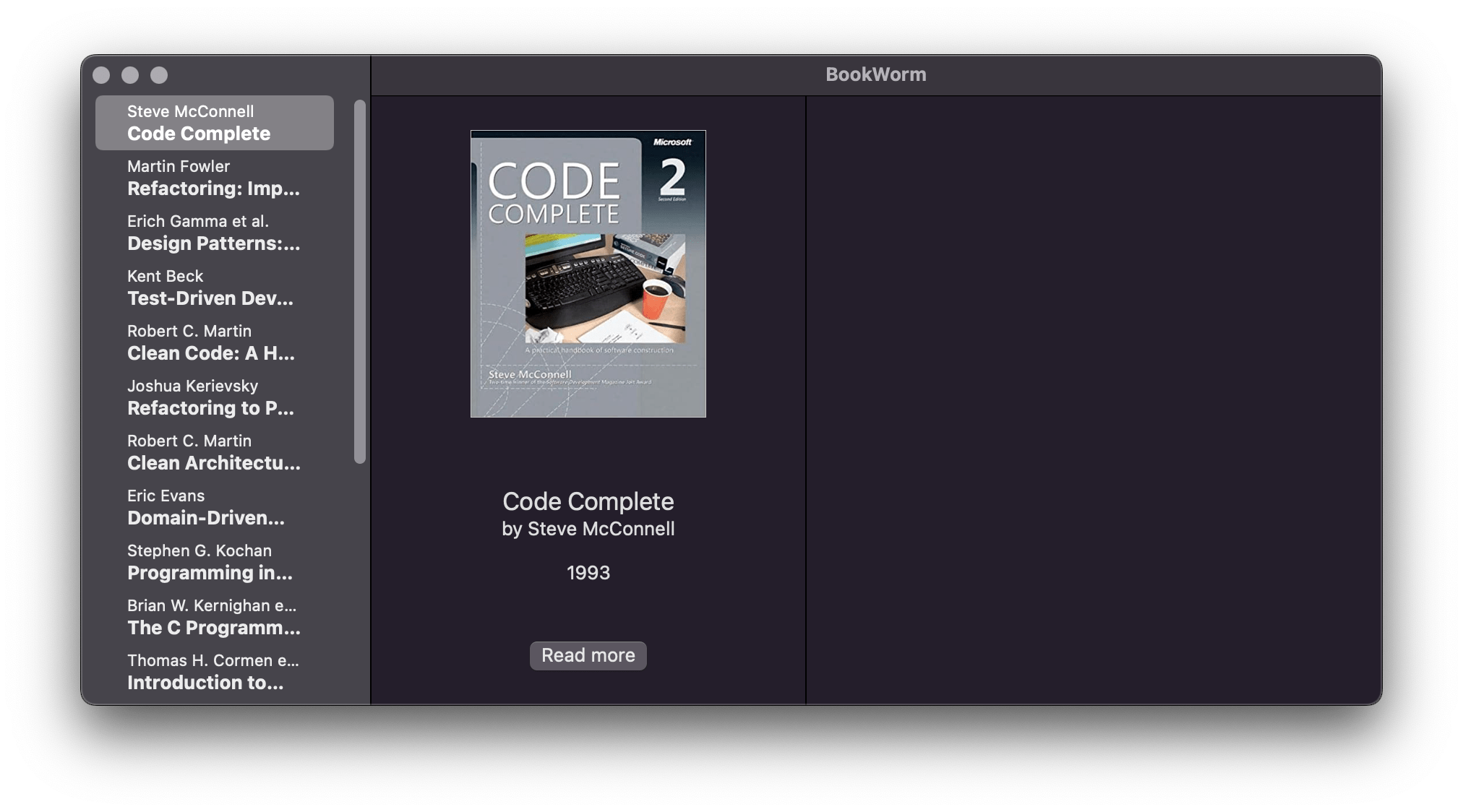The image size is (1463, 812).
Task: Enter full screen using the green button
Action: tap(160, 74)
